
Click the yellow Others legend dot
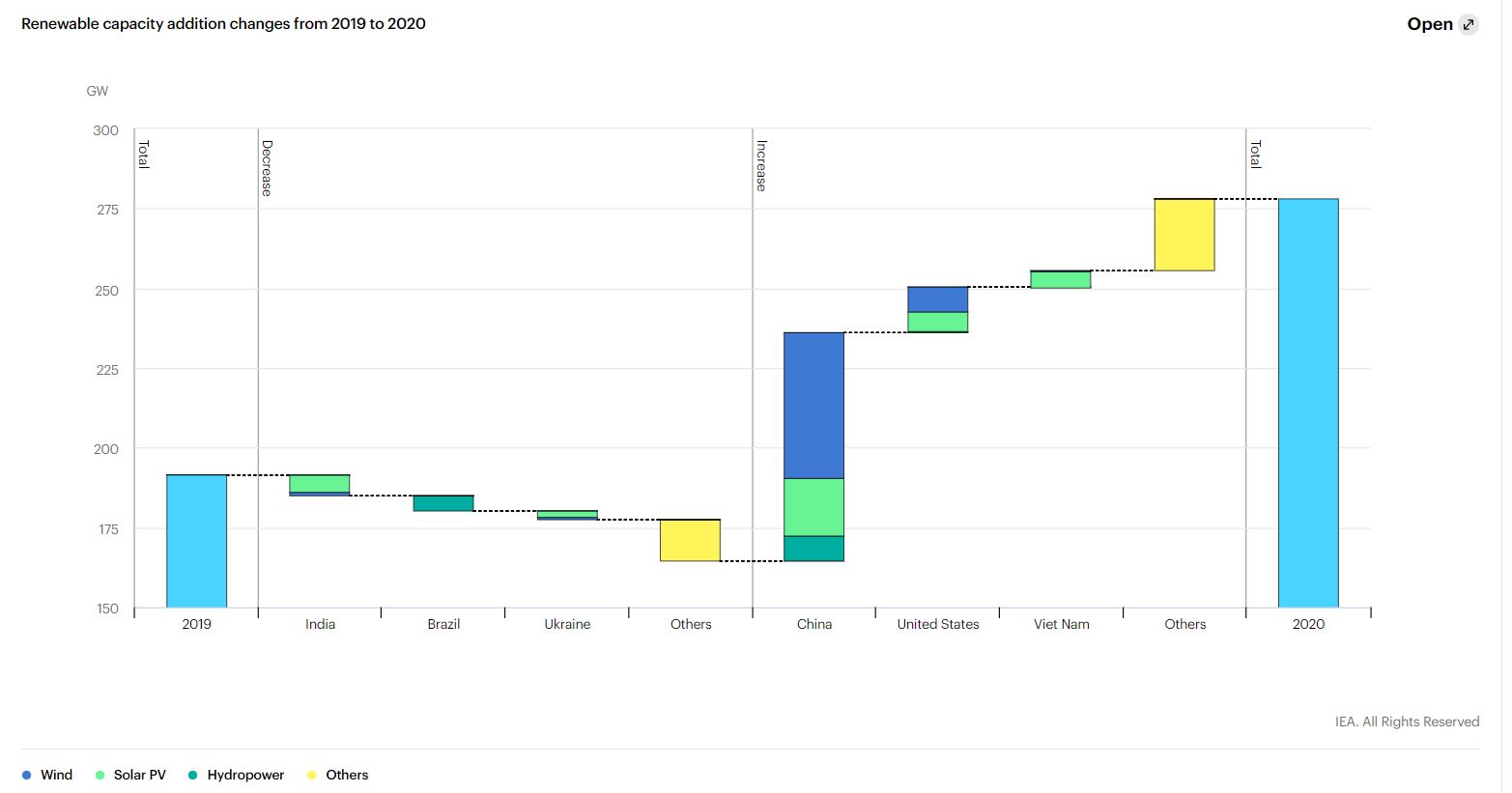click(x=311, y=775)
